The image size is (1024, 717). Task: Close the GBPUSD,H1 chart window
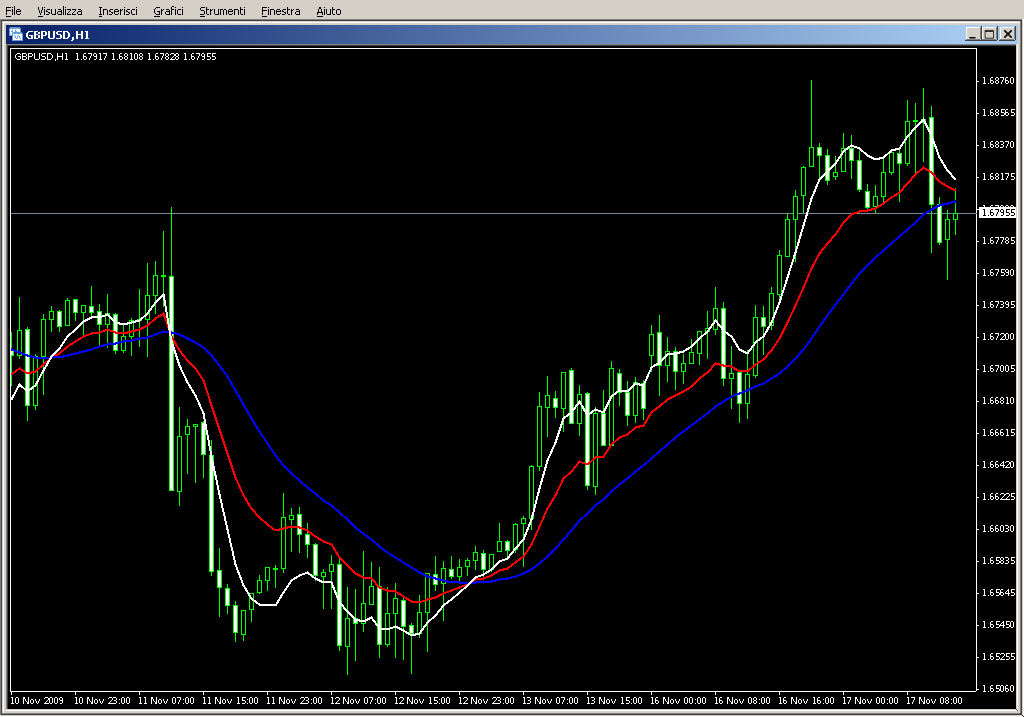[x=1008, y=34]
